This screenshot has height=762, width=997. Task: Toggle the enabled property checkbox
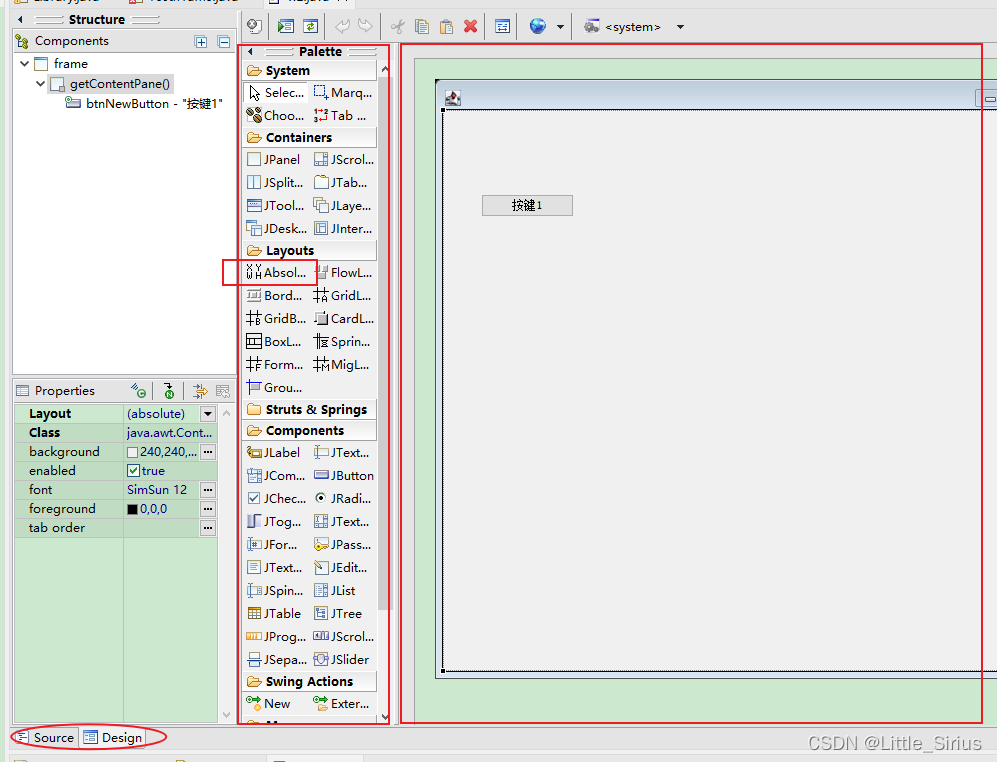coord(133,471)
